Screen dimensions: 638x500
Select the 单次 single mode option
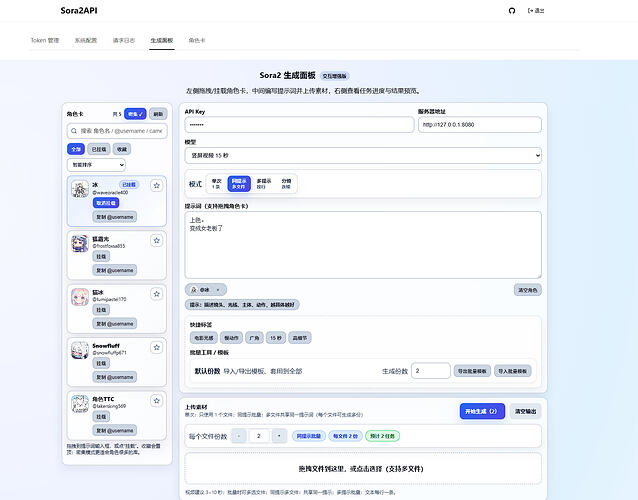pyautogui.click(x=216, y=183)
